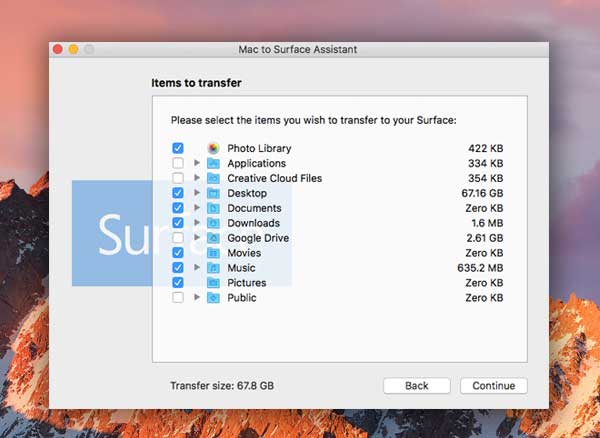Viewport: 600px width, 438px height.
Task: Toggle the Documents checkbox off
Action: tap(178, 208)
